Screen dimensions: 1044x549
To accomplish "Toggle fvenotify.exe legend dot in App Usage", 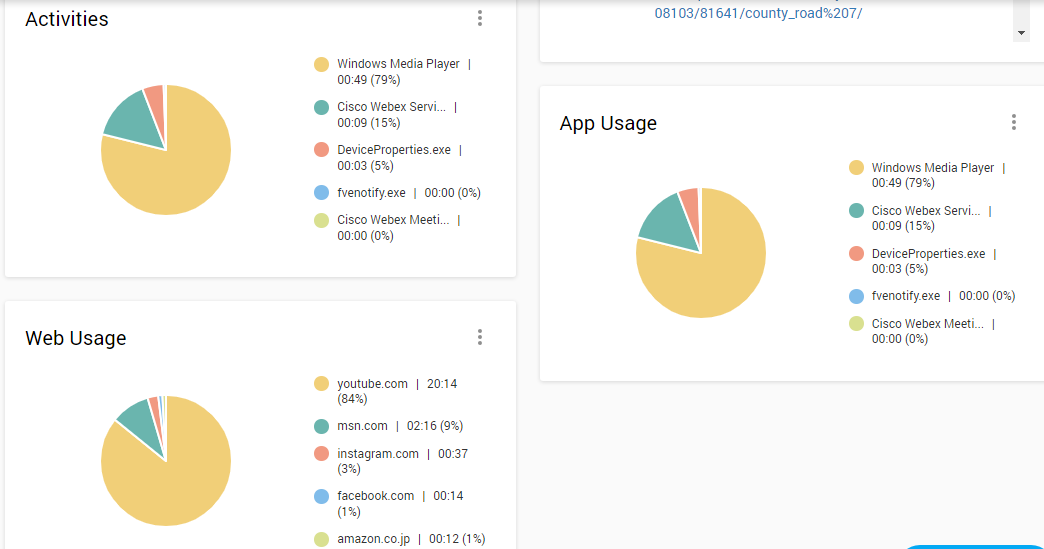I will [856, 296].
